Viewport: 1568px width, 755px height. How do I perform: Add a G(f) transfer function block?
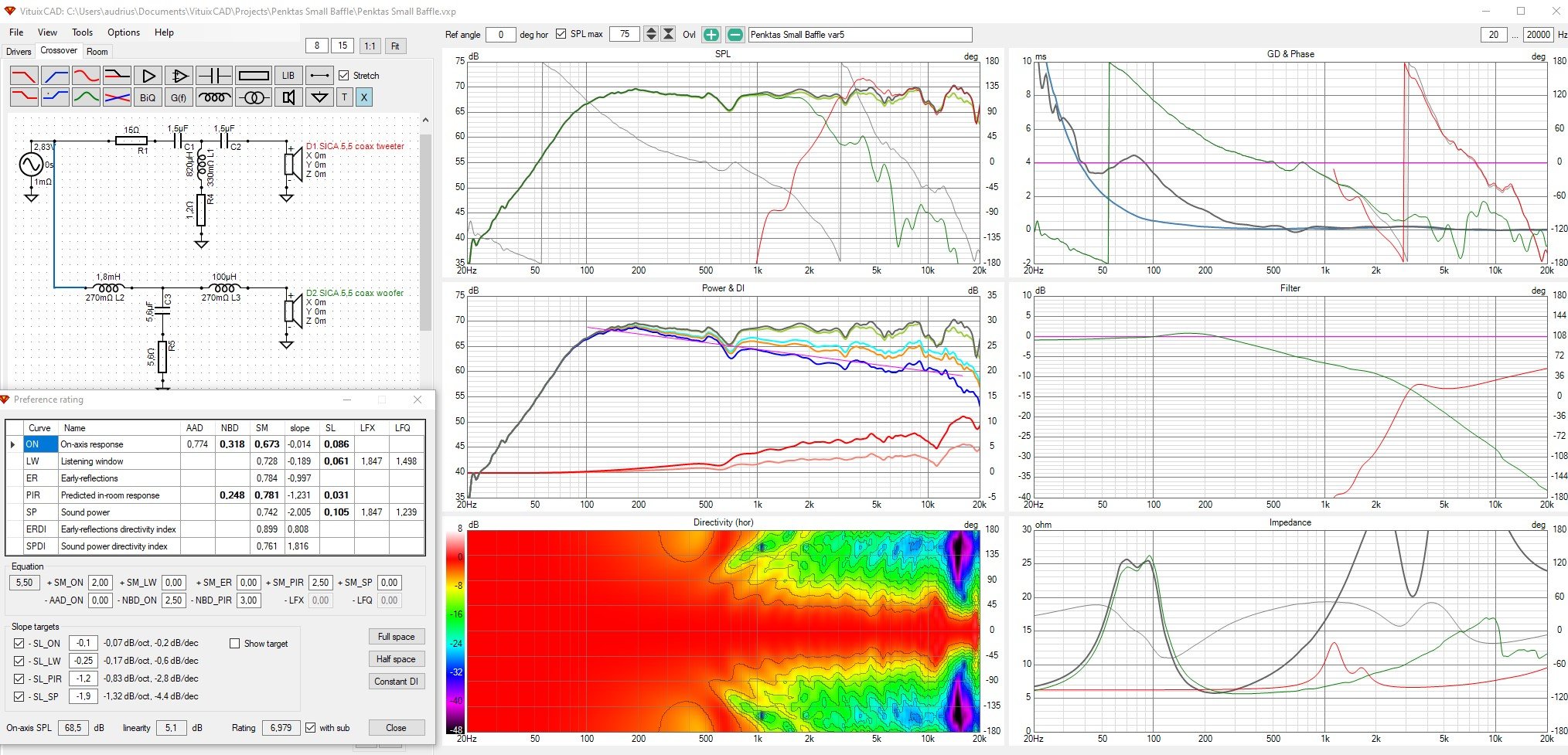coord(179,97)
